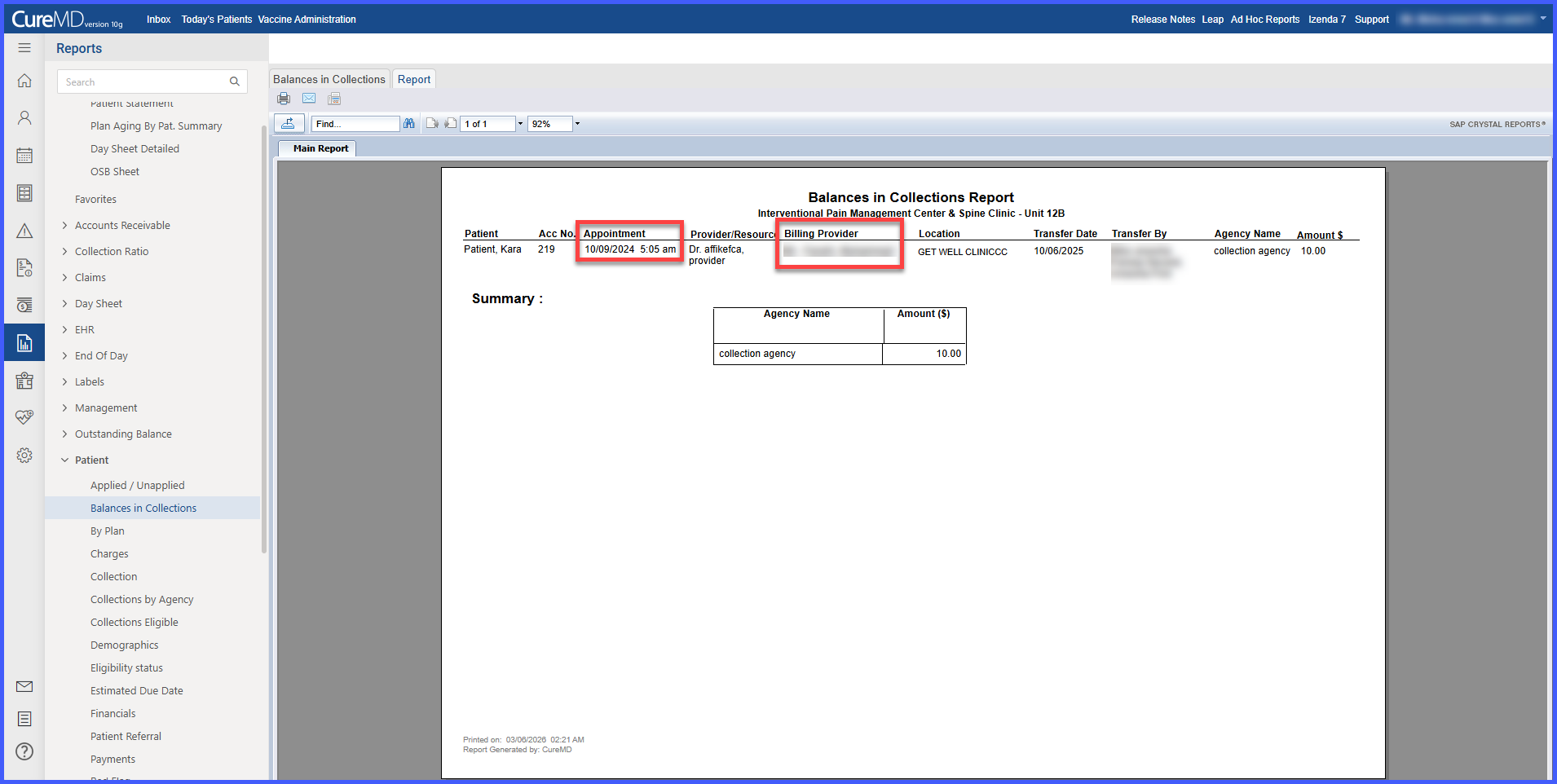
Task: Open the Collections by Agency report
Action: coord(142,600)
